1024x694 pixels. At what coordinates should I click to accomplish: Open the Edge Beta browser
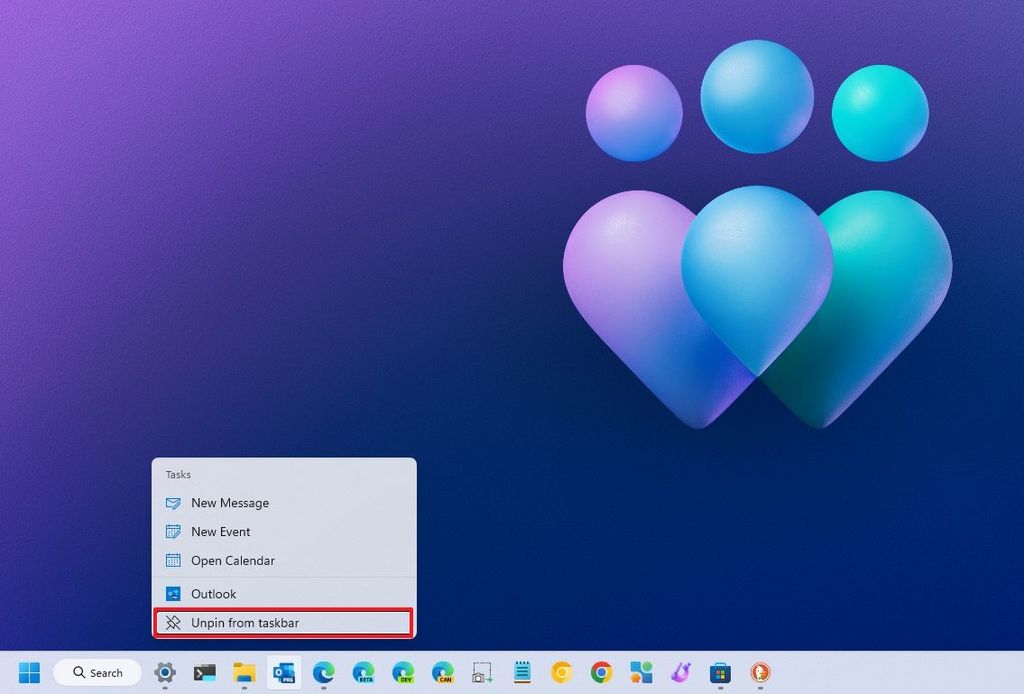[x=362, y=673]
